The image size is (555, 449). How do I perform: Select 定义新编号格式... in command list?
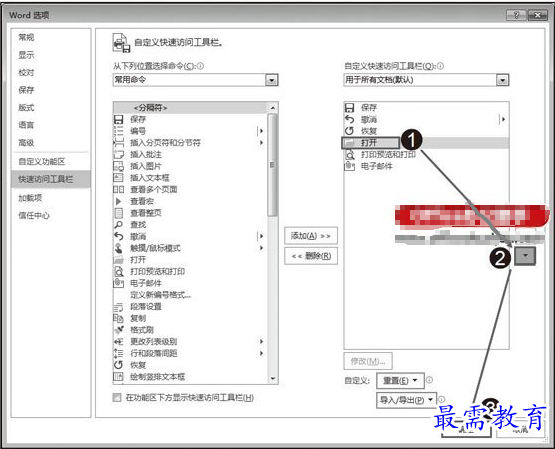point(161,295)
